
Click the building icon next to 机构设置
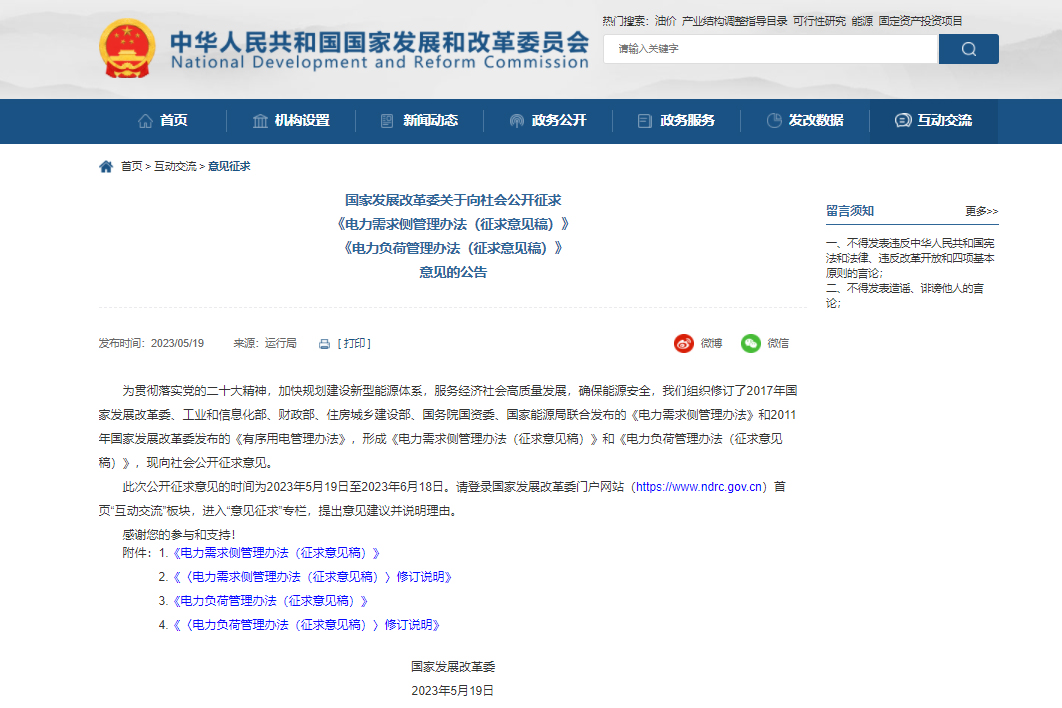tap(259, 121)
